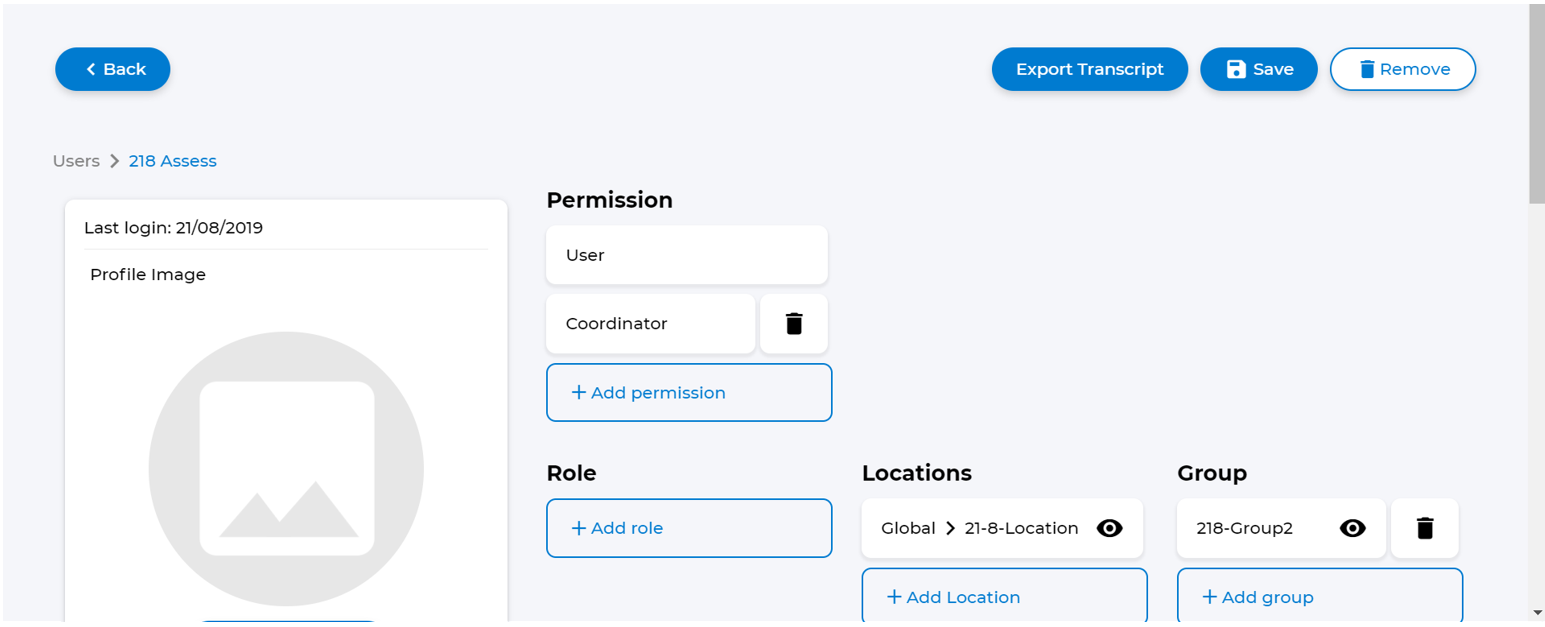The width and height of the screenshot is (1545, 627).
Task: Remove 218-Group2 using its trash icon
Action: click(1425, 528)
